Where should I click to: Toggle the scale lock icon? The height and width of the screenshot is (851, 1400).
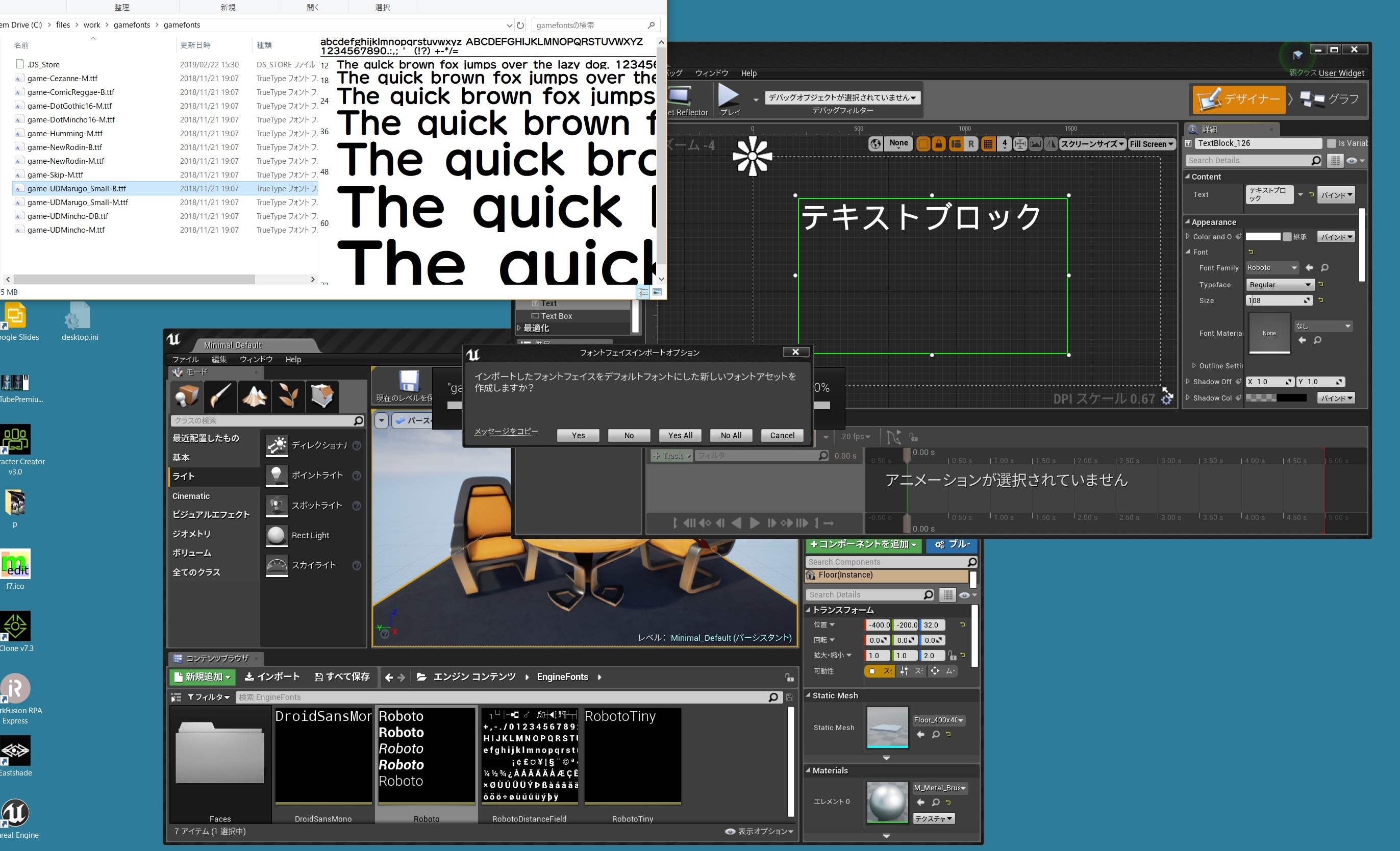pyautogui.click(x=952, y=656)
